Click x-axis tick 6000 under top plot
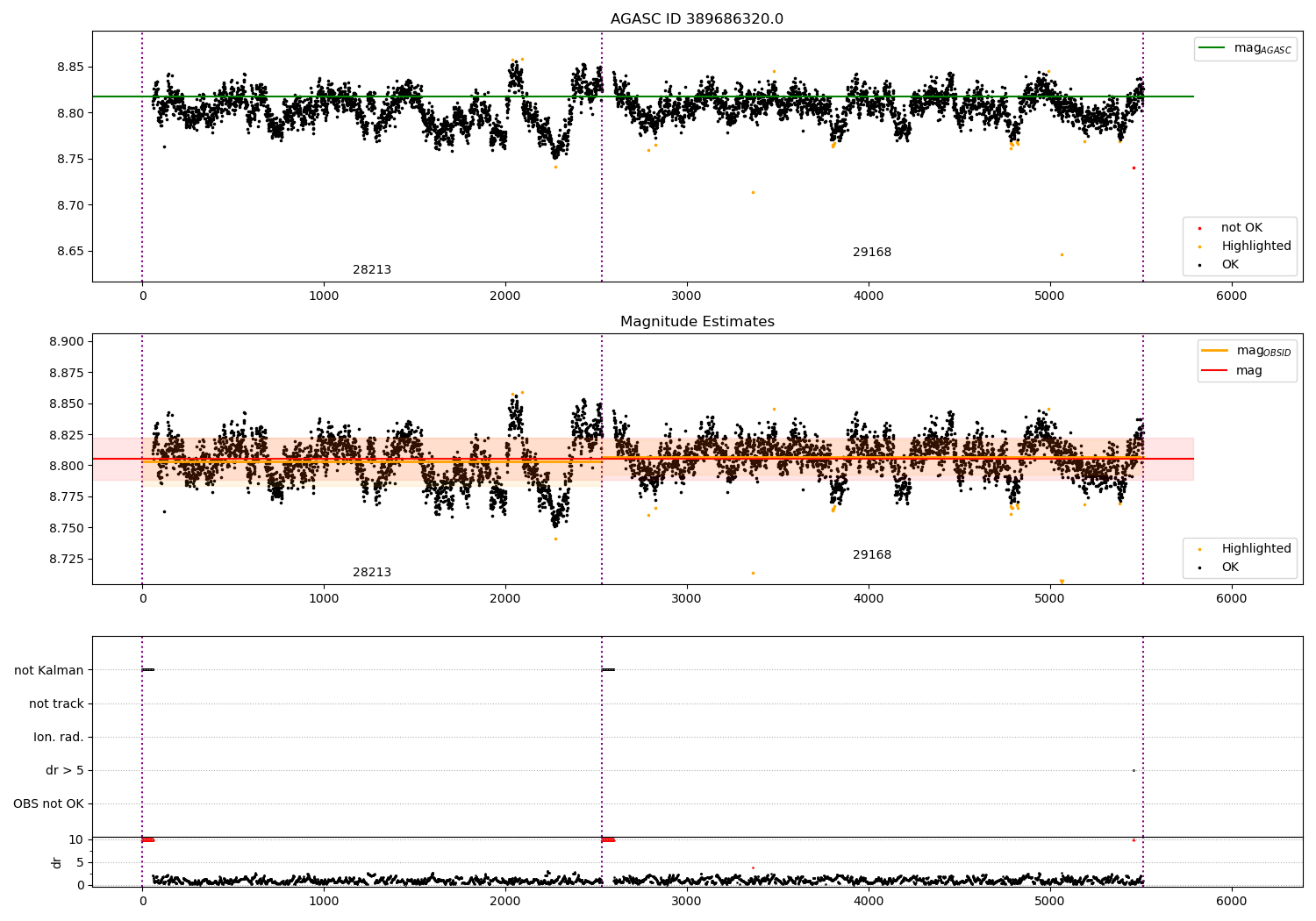 (1232, 296)
